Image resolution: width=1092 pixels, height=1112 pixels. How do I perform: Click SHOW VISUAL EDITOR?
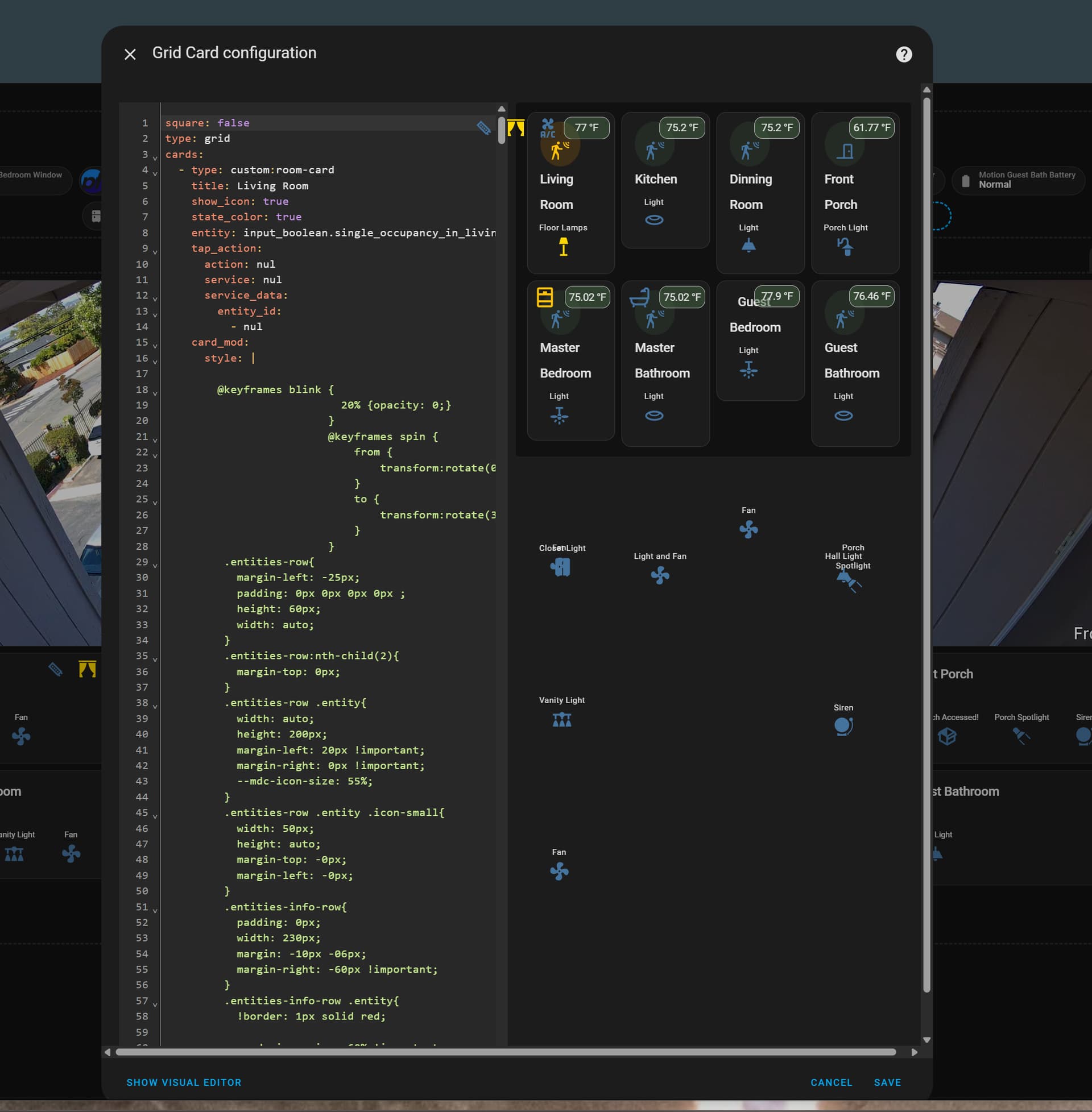[184, 1082]
